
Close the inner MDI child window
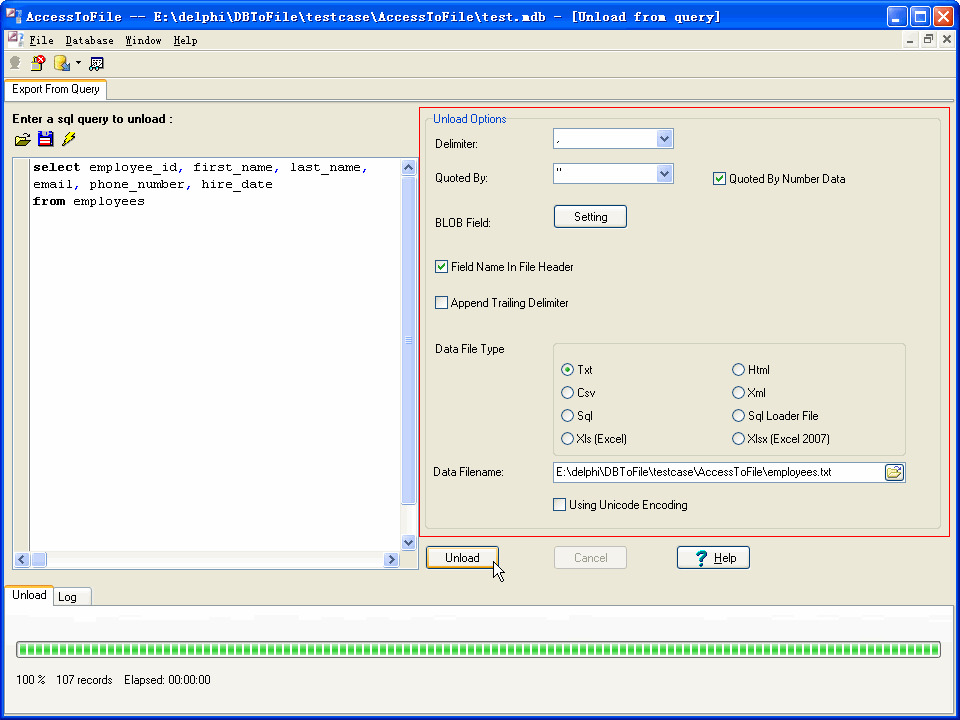point(947,40)
